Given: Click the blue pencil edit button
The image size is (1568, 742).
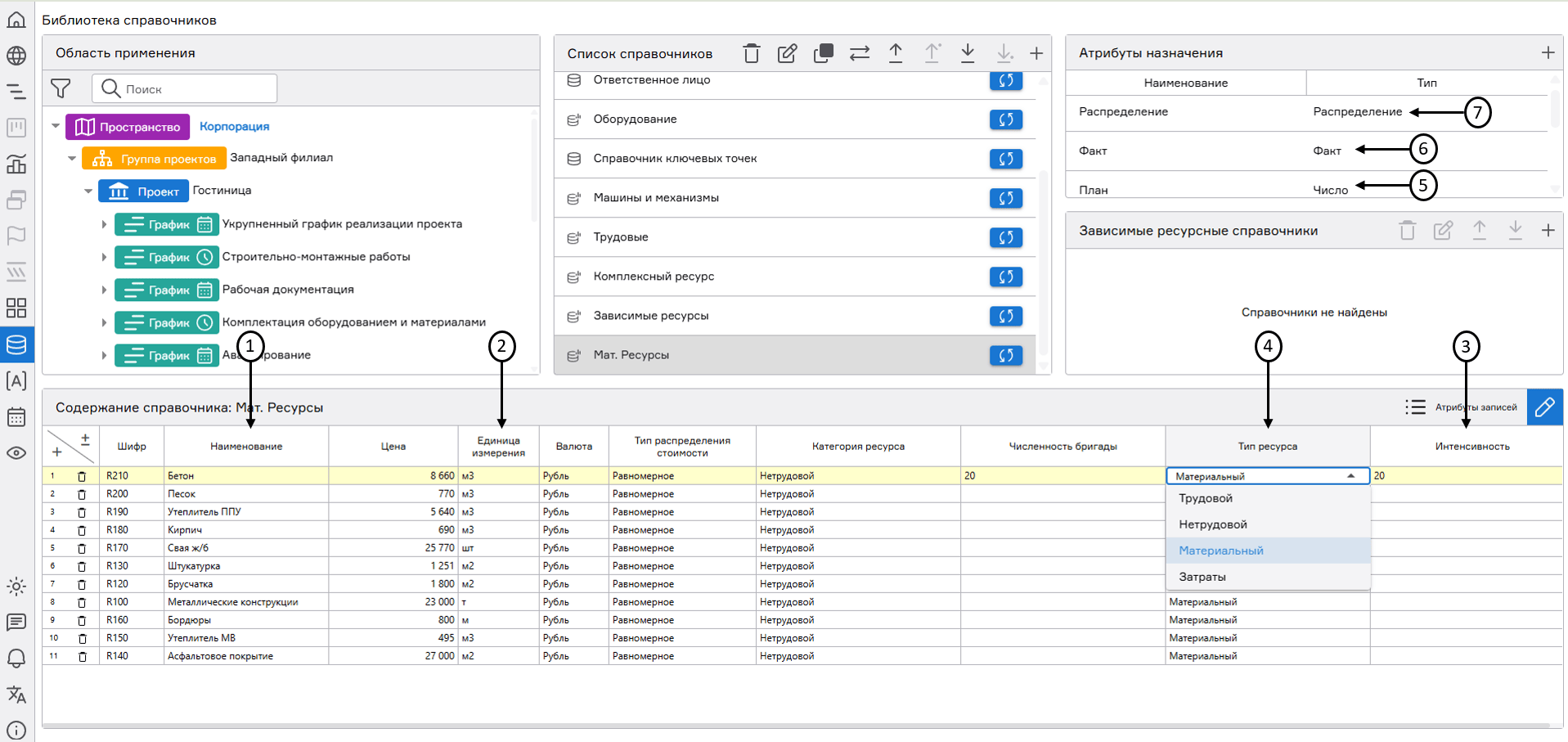Looking at the screenshot, I should point(1544,407).
